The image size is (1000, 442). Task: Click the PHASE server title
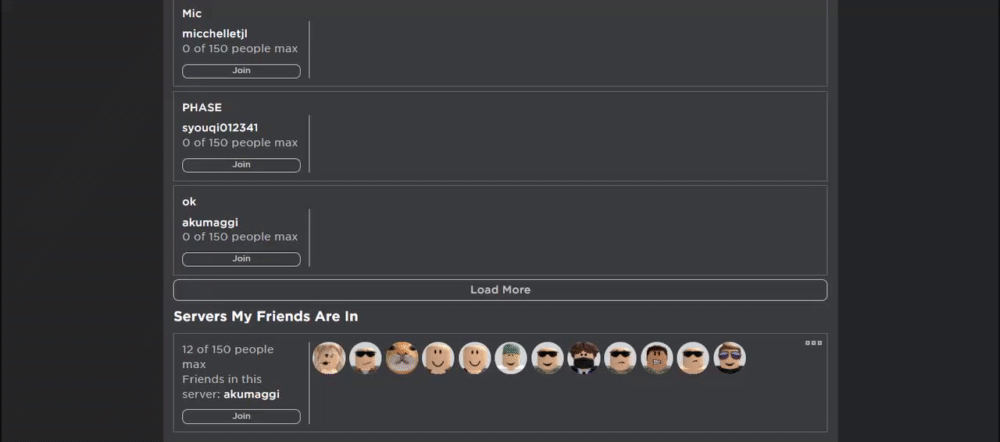click(x=202, y=107)
